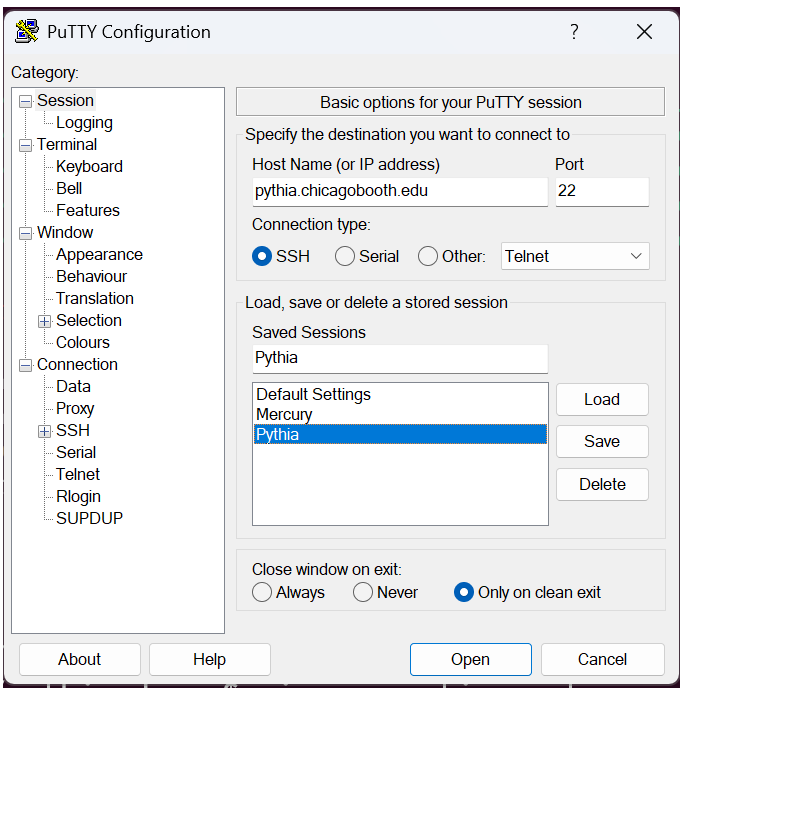Open the connection
Screen dimensions: 810x839
click(471, 659)
